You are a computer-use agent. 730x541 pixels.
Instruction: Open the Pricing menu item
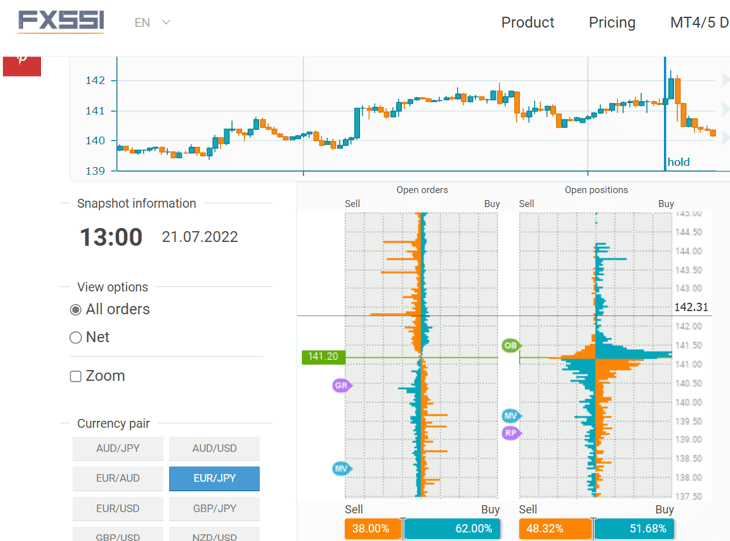click(612, 22)
